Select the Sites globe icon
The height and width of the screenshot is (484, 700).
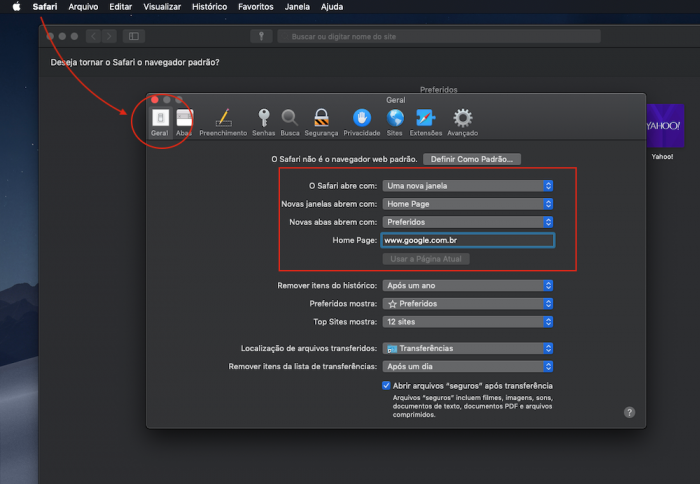click(x=395, y=121)
